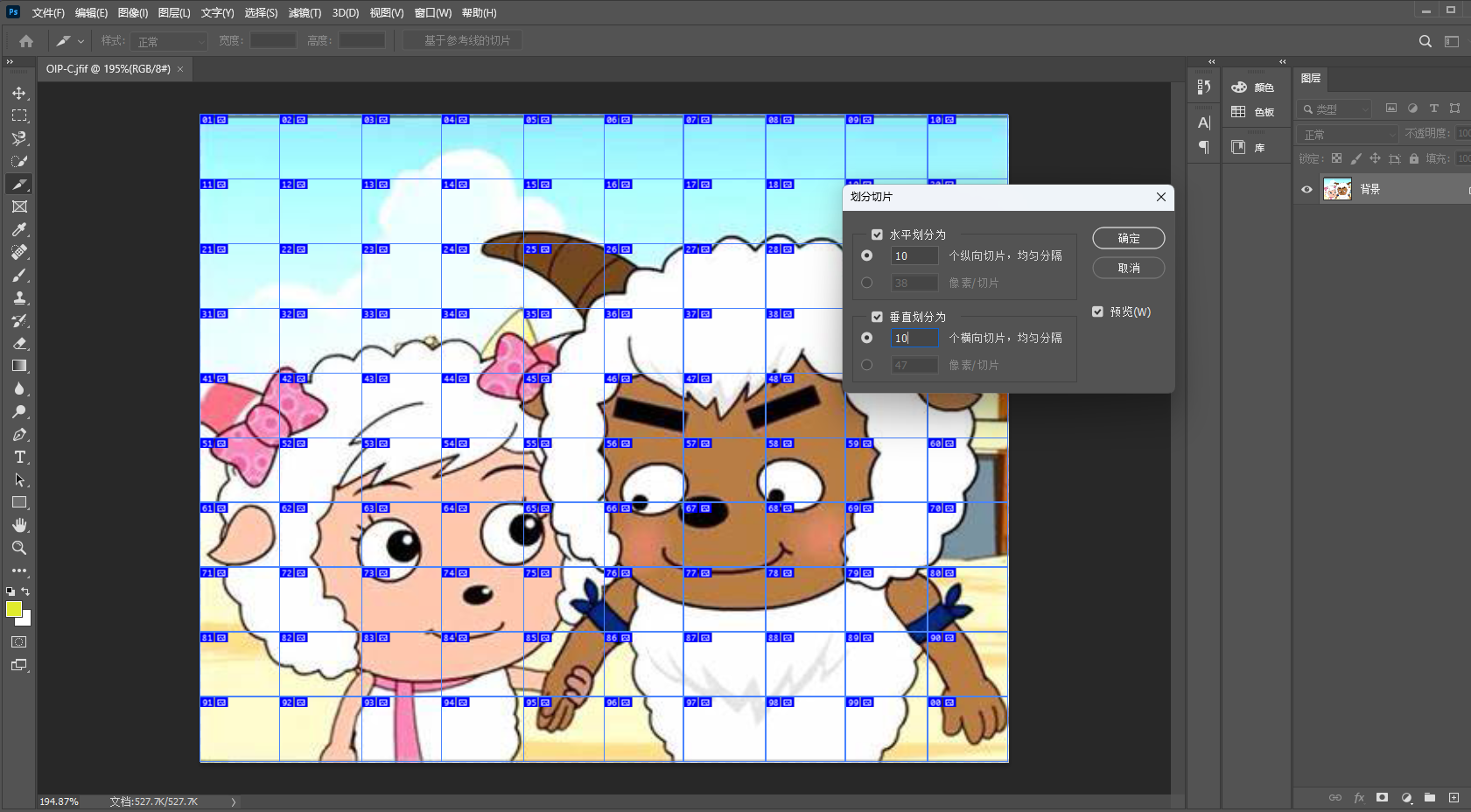Close the 划分切片 dialog
Image resolution: width=1471 pixels, height=812 pixels.
(1161, 197)
